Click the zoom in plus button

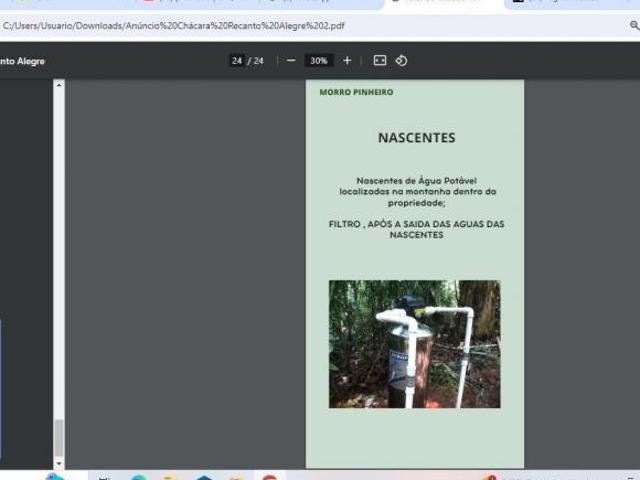point(347,61)
